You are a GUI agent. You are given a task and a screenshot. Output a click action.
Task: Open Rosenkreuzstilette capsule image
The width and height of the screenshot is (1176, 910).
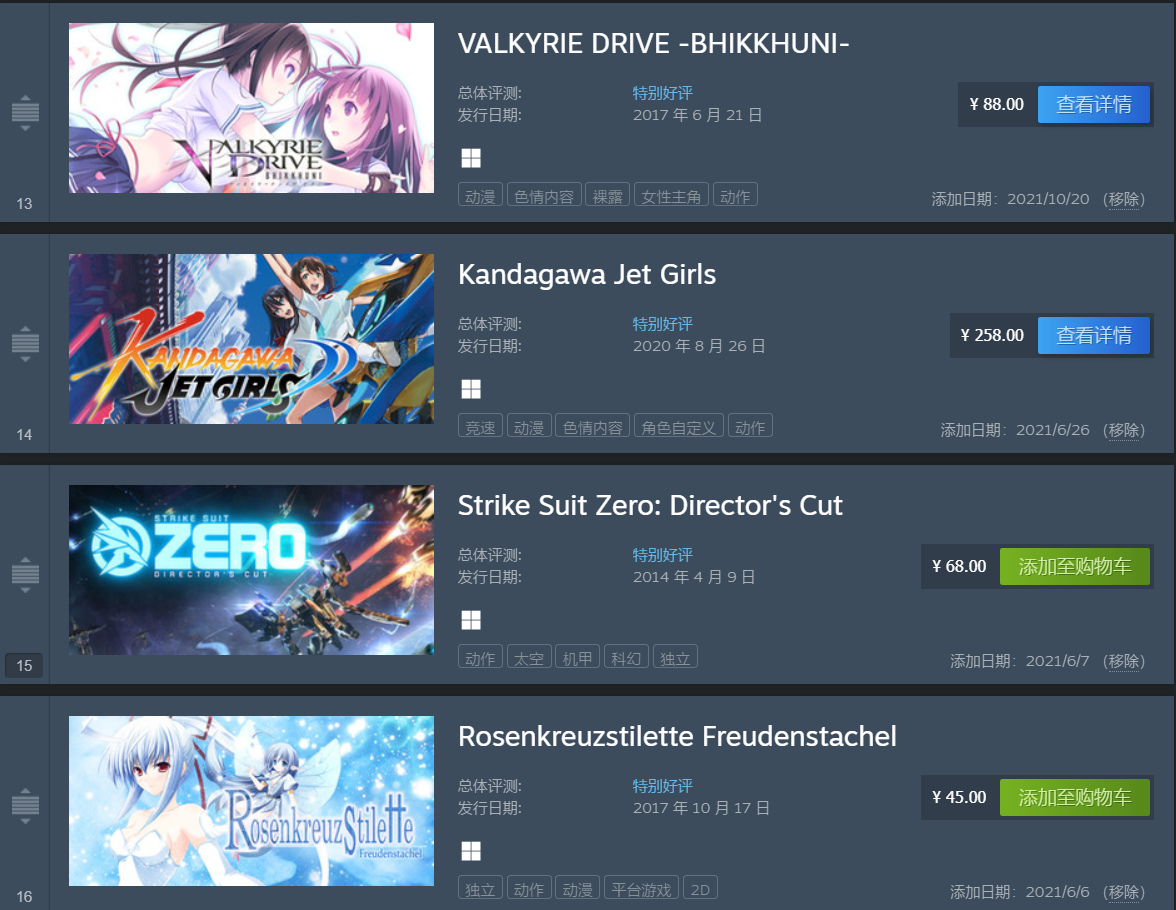[251, 801]
